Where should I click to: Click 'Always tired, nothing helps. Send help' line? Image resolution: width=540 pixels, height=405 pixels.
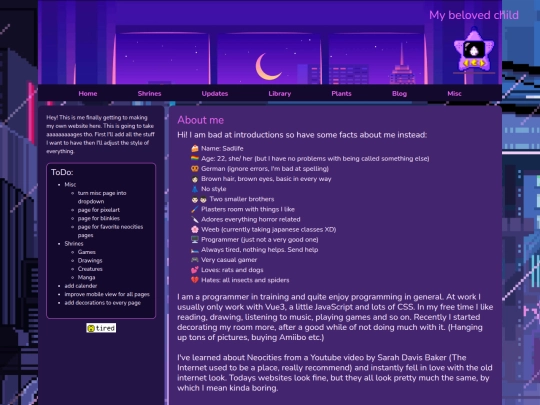click(x=259, y=250)
